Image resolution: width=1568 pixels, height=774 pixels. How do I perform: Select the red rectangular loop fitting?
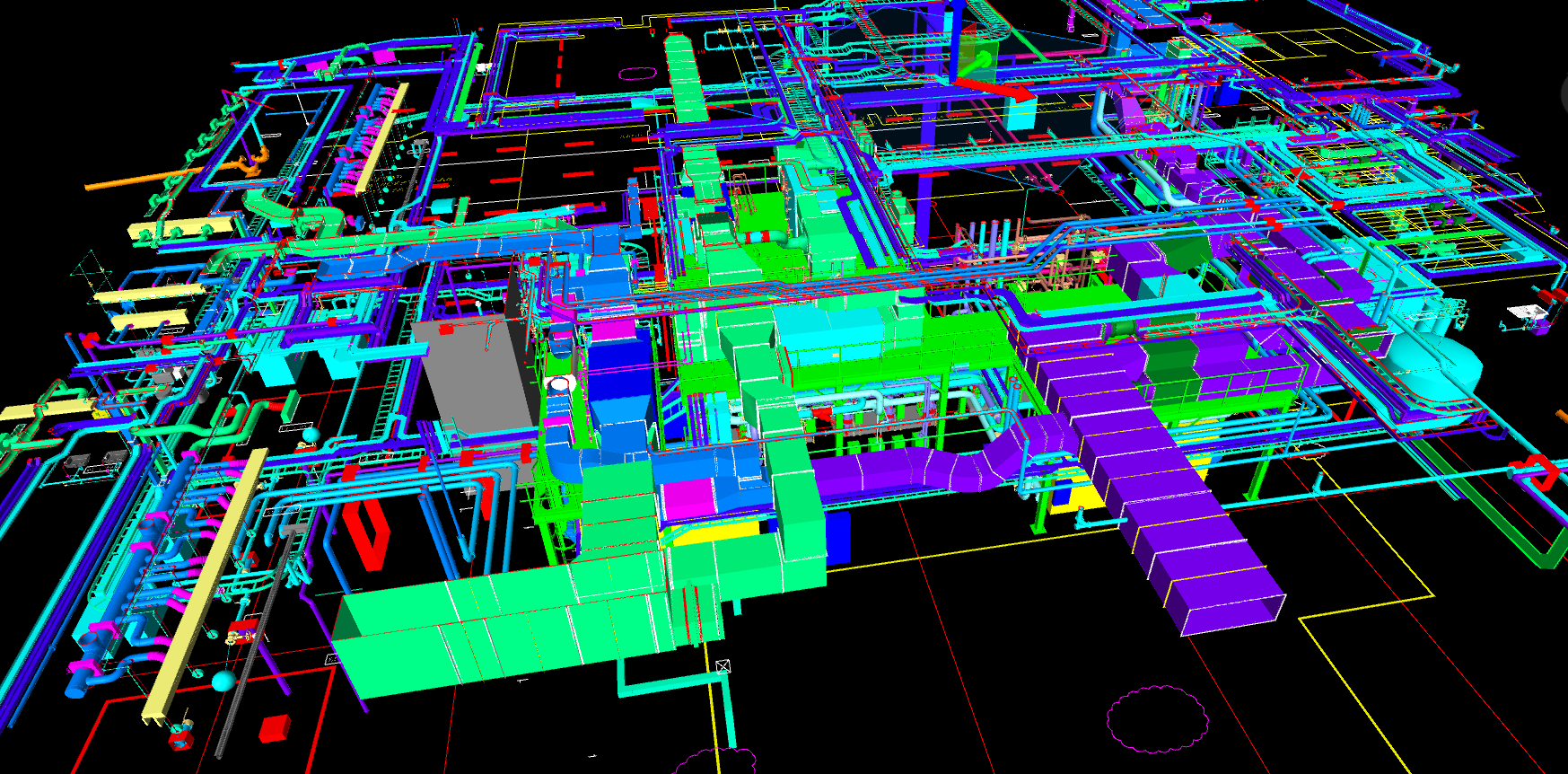[x=365, y=533]
